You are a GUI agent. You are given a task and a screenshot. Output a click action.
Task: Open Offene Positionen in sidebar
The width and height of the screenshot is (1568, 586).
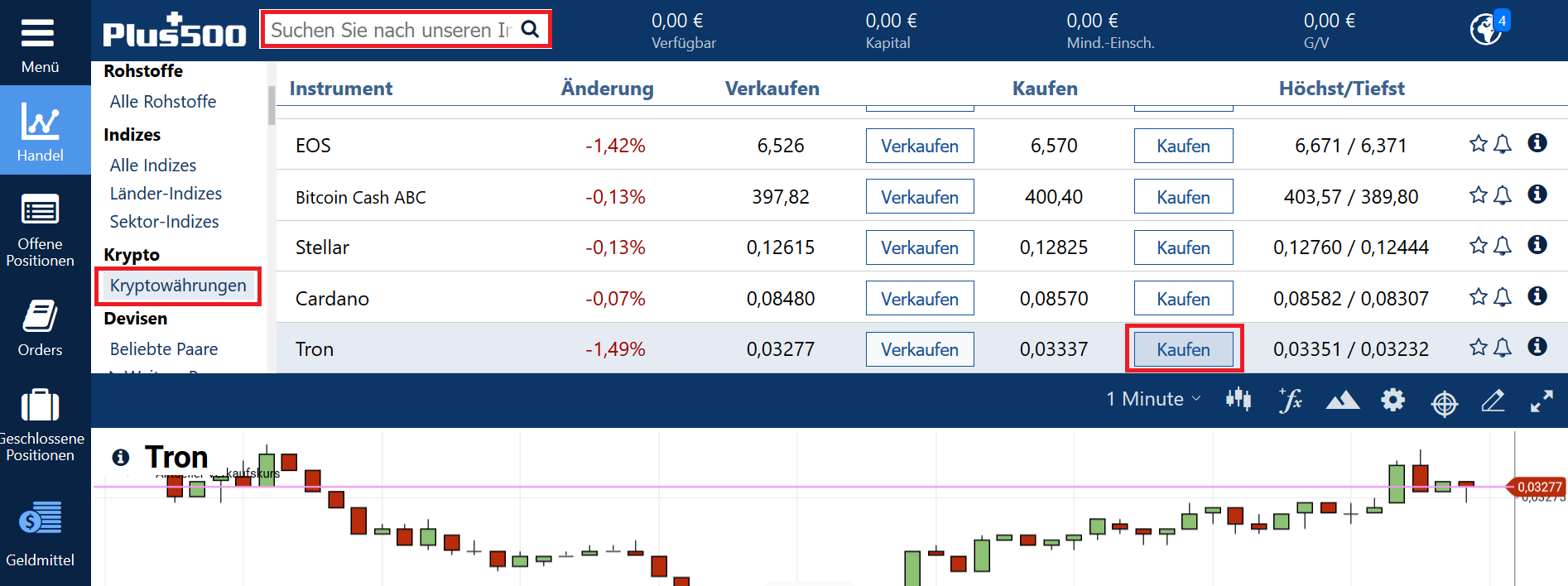click(x=40, y=230)
